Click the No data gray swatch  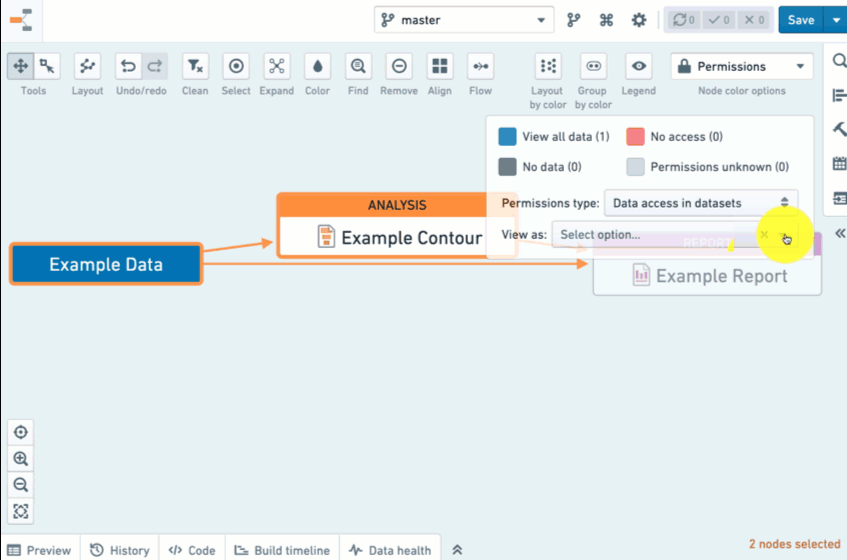[507, 167]
